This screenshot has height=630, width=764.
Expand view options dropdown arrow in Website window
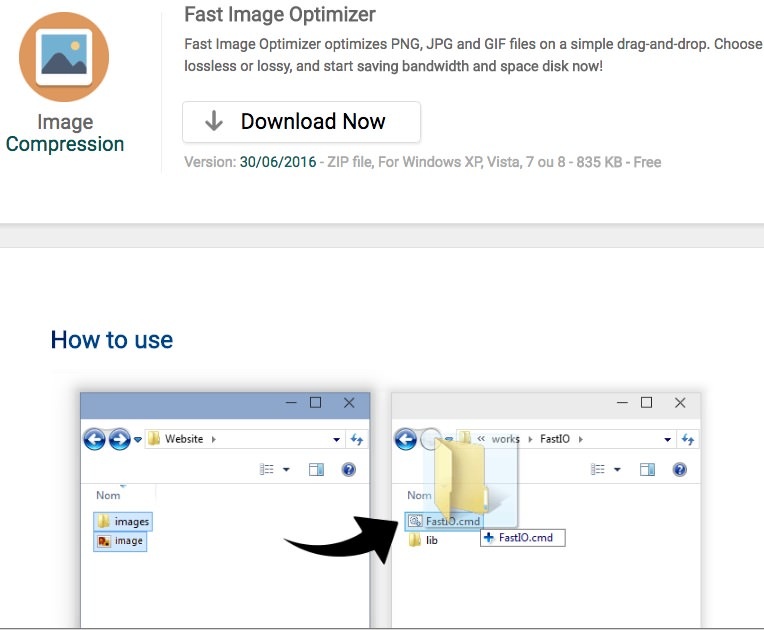point(286,469)
